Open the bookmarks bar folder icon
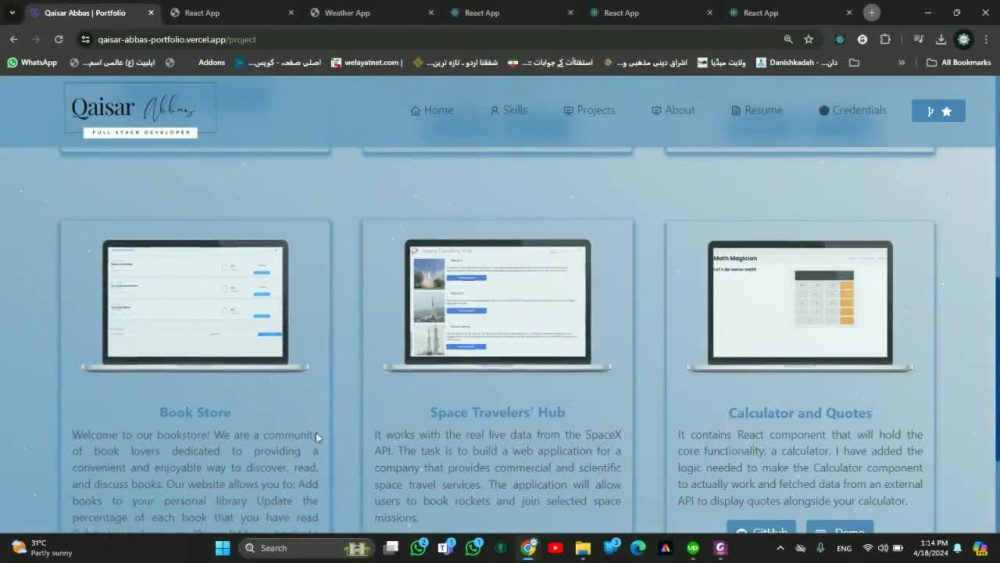 (855, 62)
